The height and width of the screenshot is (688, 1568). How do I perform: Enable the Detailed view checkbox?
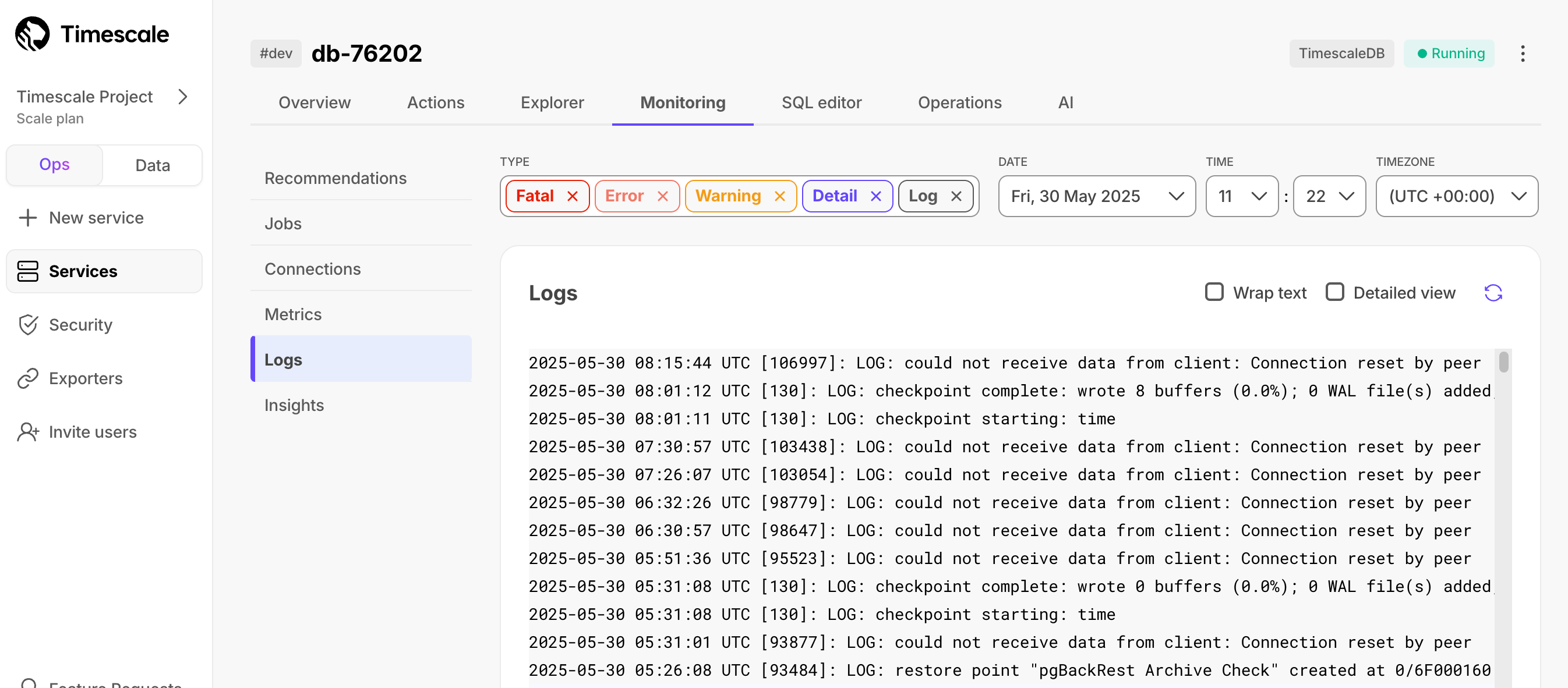pos(1335,292)
